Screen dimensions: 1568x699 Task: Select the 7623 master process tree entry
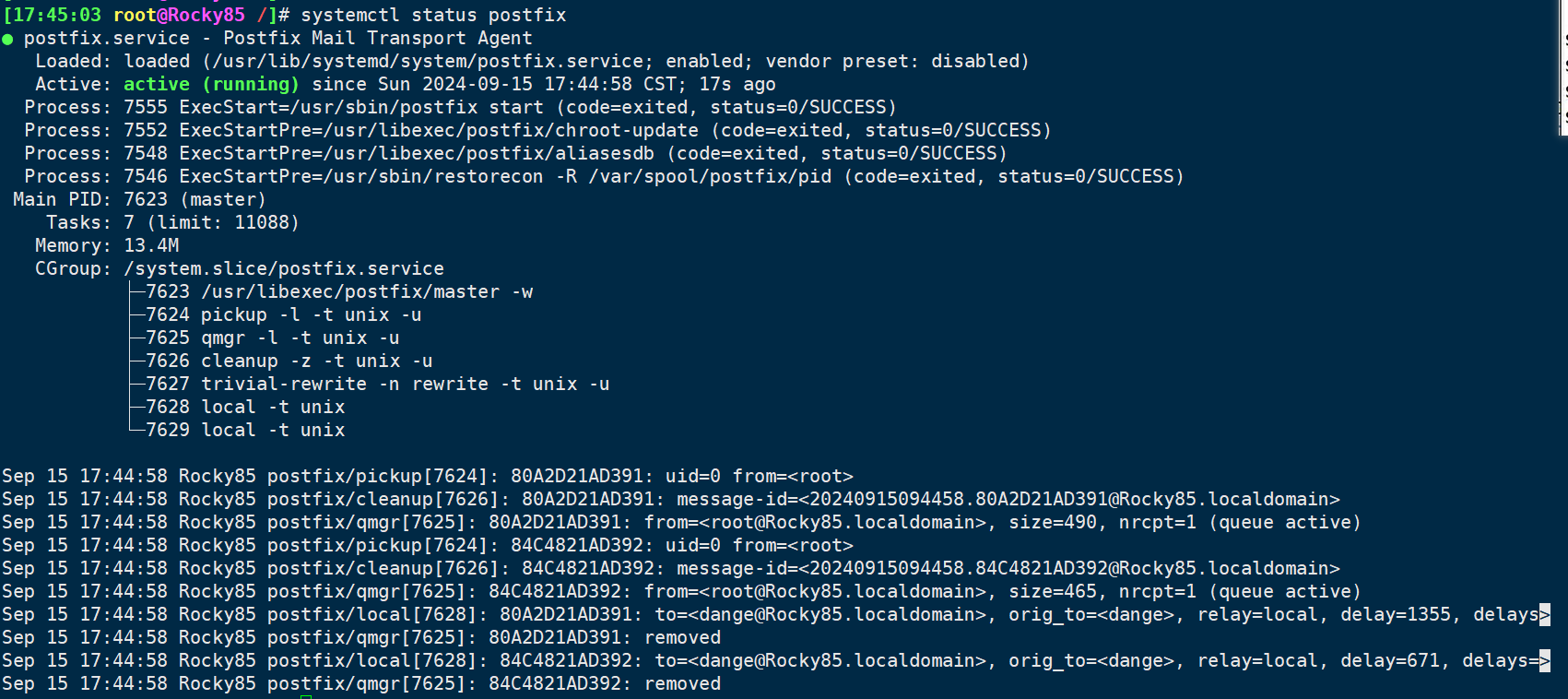pos(339,291)
